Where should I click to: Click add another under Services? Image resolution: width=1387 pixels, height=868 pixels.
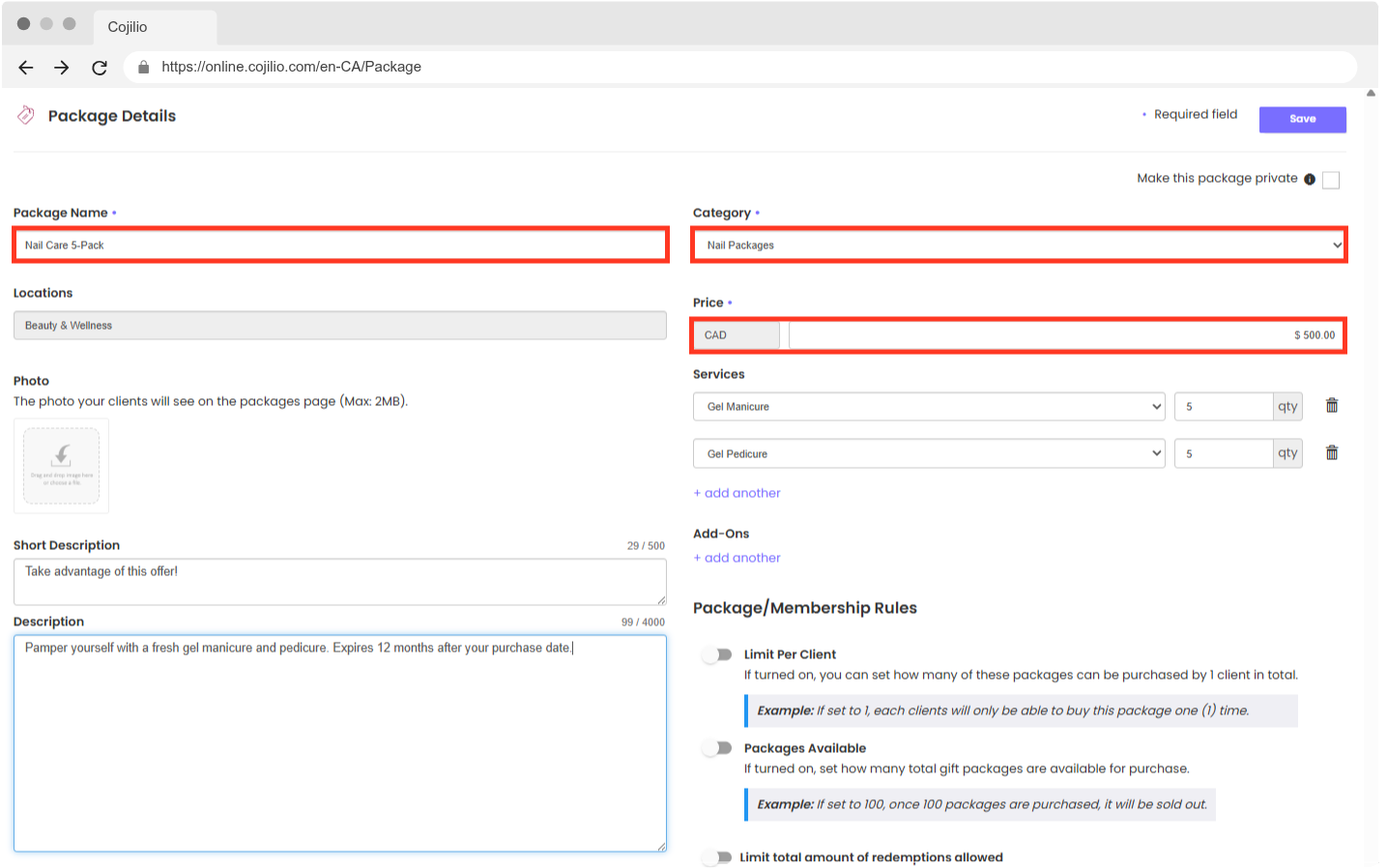pyautogui.click(x=737, y=493)
